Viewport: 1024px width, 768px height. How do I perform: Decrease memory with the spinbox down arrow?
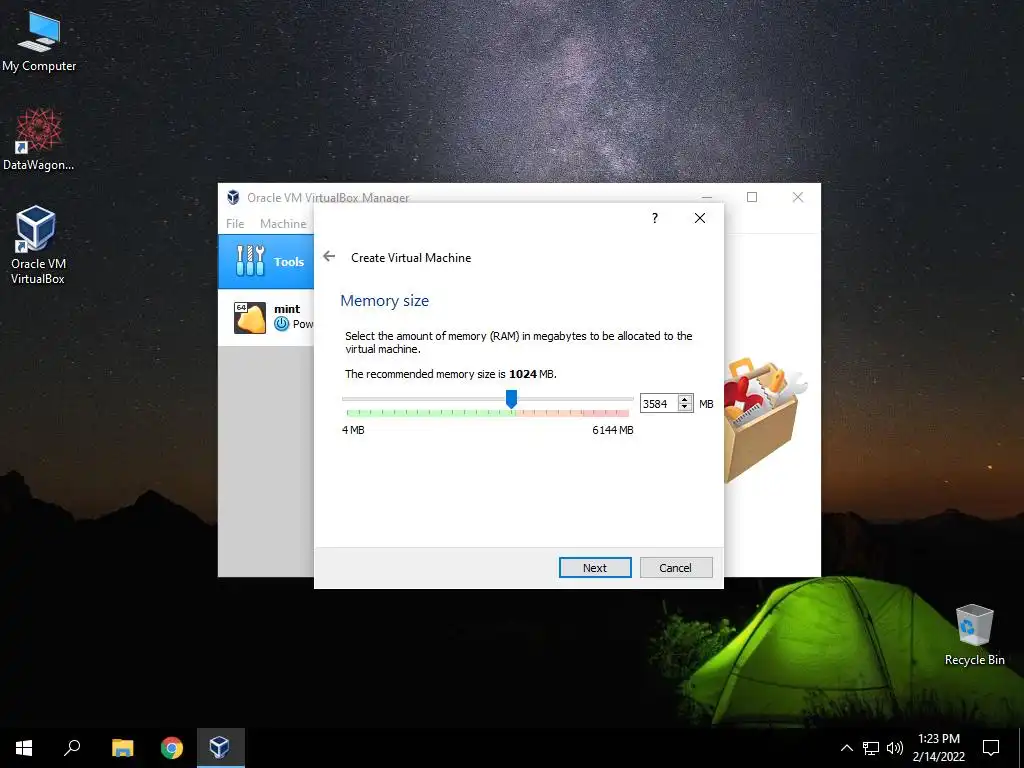pyautogui.click(x=684, y=408)
